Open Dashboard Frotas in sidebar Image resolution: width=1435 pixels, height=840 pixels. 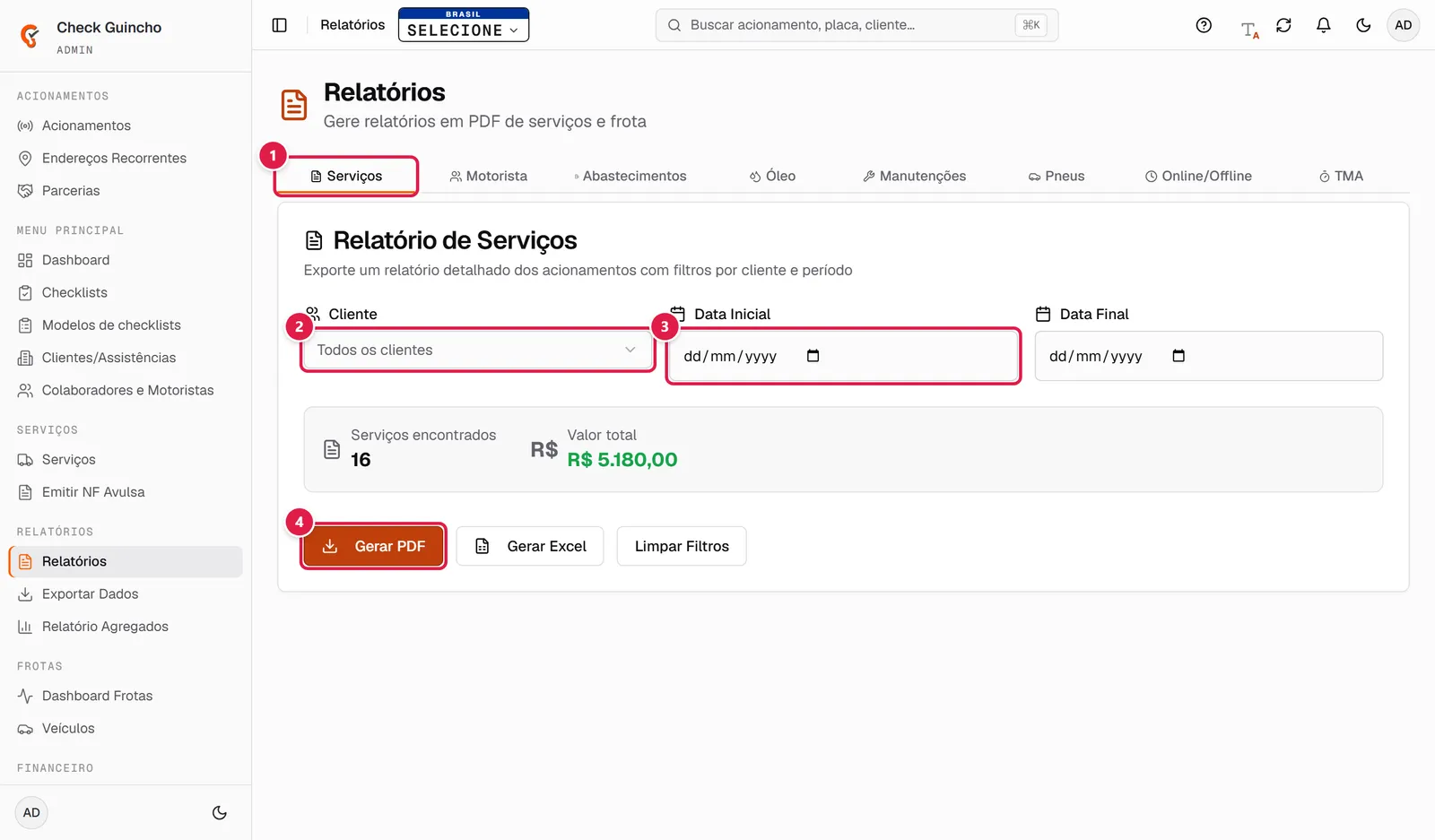click(x=126, y=696)
